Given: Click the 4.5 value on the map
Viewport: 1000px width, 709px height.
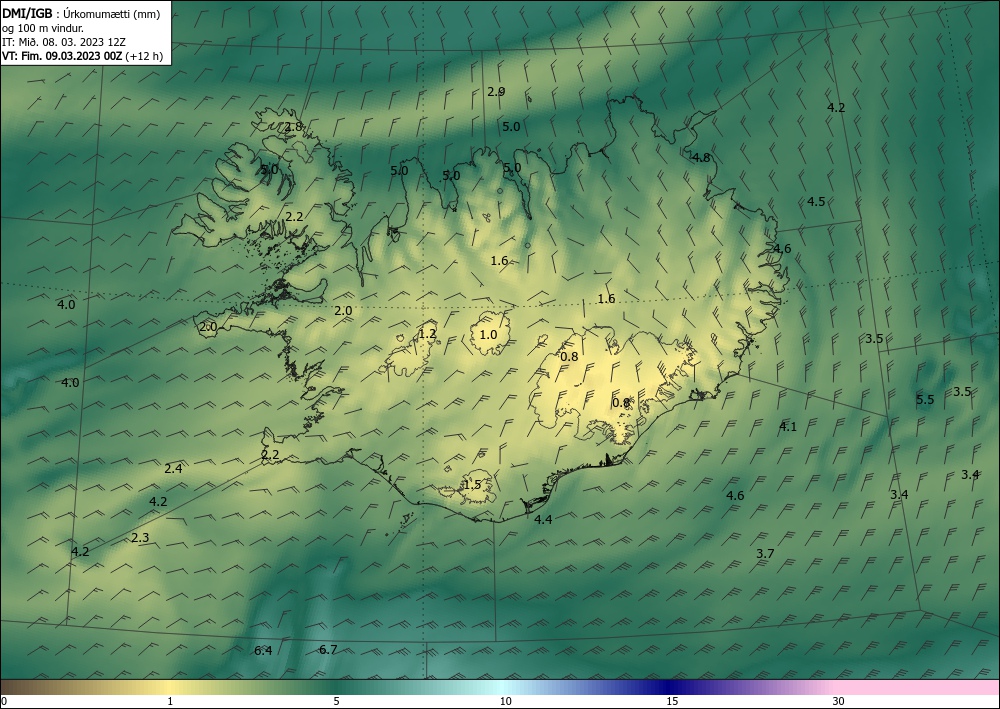Looking at the screenshot, I should pos(816,201).
